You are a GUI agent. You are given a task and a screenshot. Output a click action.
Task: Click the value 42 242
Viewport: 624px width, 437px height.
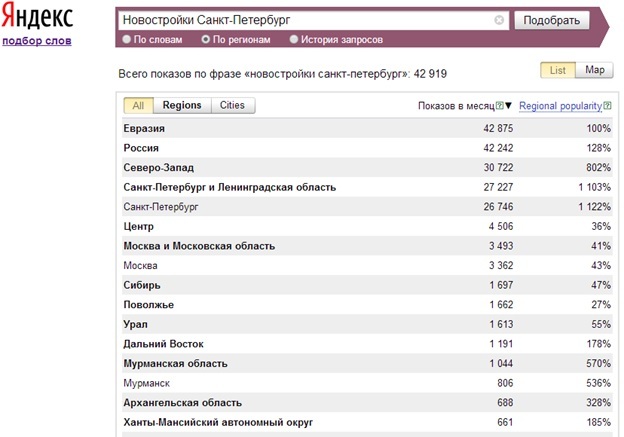click(x=498, y=148)
